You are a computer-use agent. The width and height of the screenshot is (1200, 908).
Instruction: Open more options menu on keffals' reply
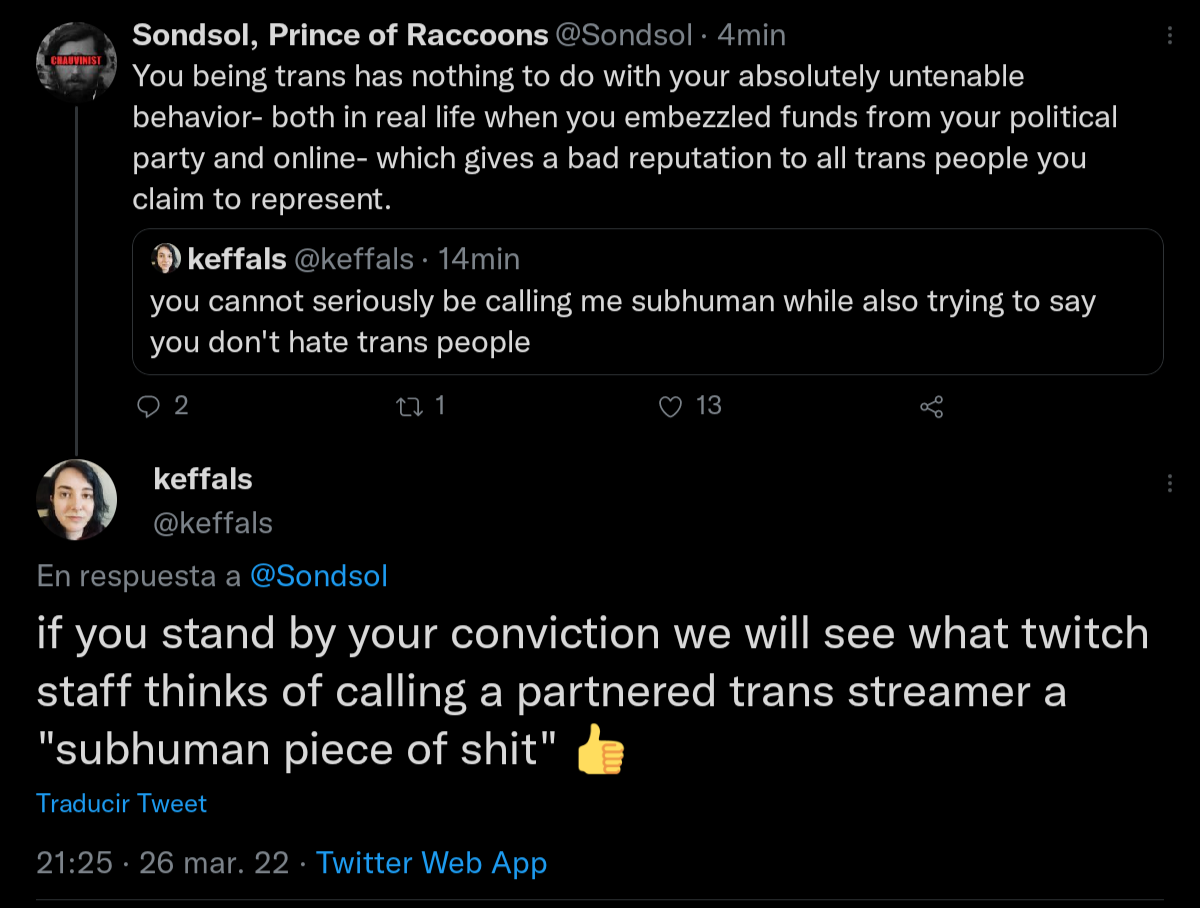pos(1170,484)
